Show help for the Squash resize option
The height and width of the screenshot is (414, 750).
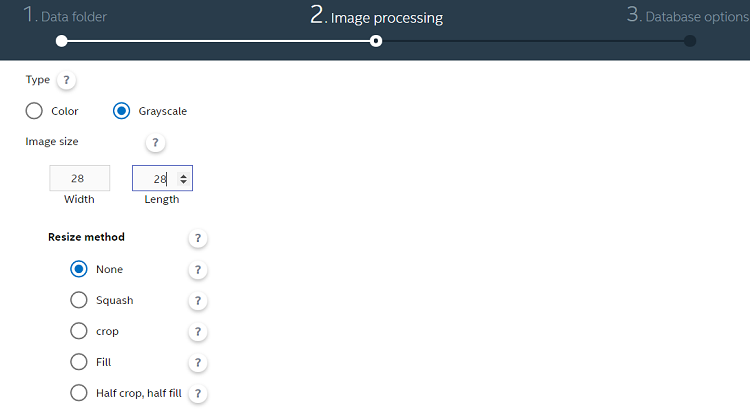198,301
